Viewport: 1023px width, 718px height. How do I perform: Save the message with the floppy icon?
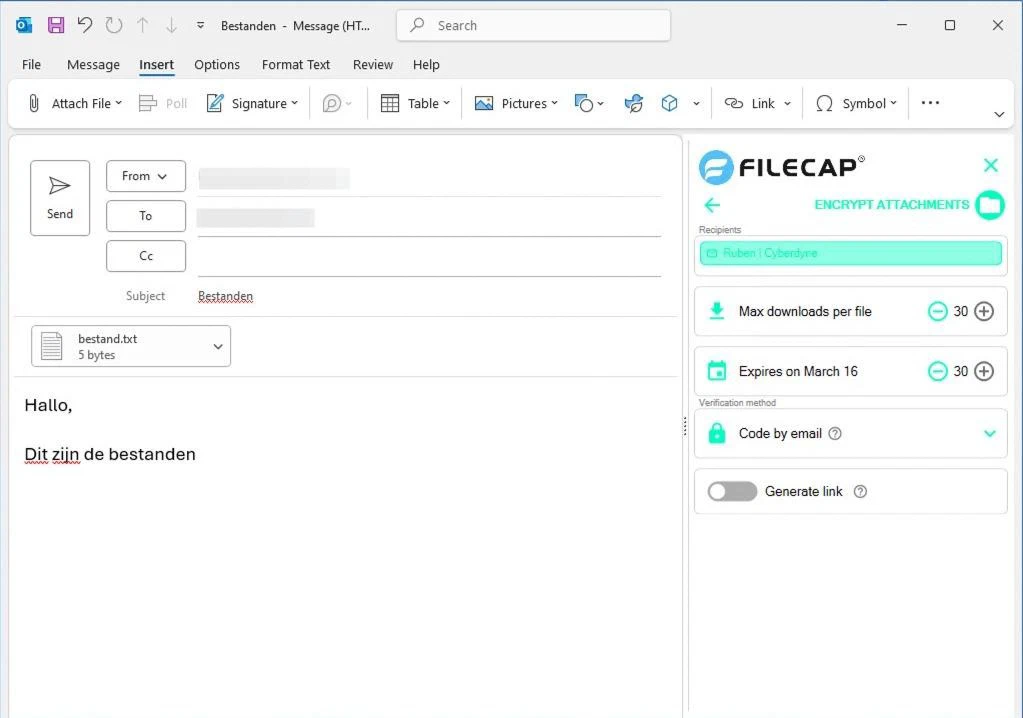click(x=56, y=25)
